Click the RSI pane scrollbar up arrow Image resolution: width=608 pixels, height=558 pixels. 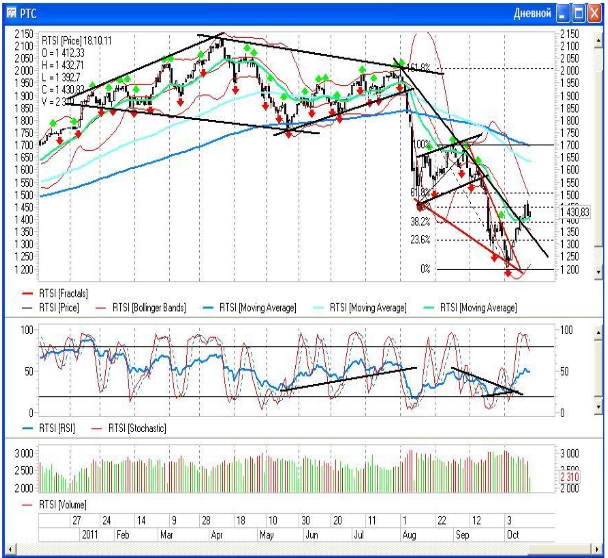598,333
